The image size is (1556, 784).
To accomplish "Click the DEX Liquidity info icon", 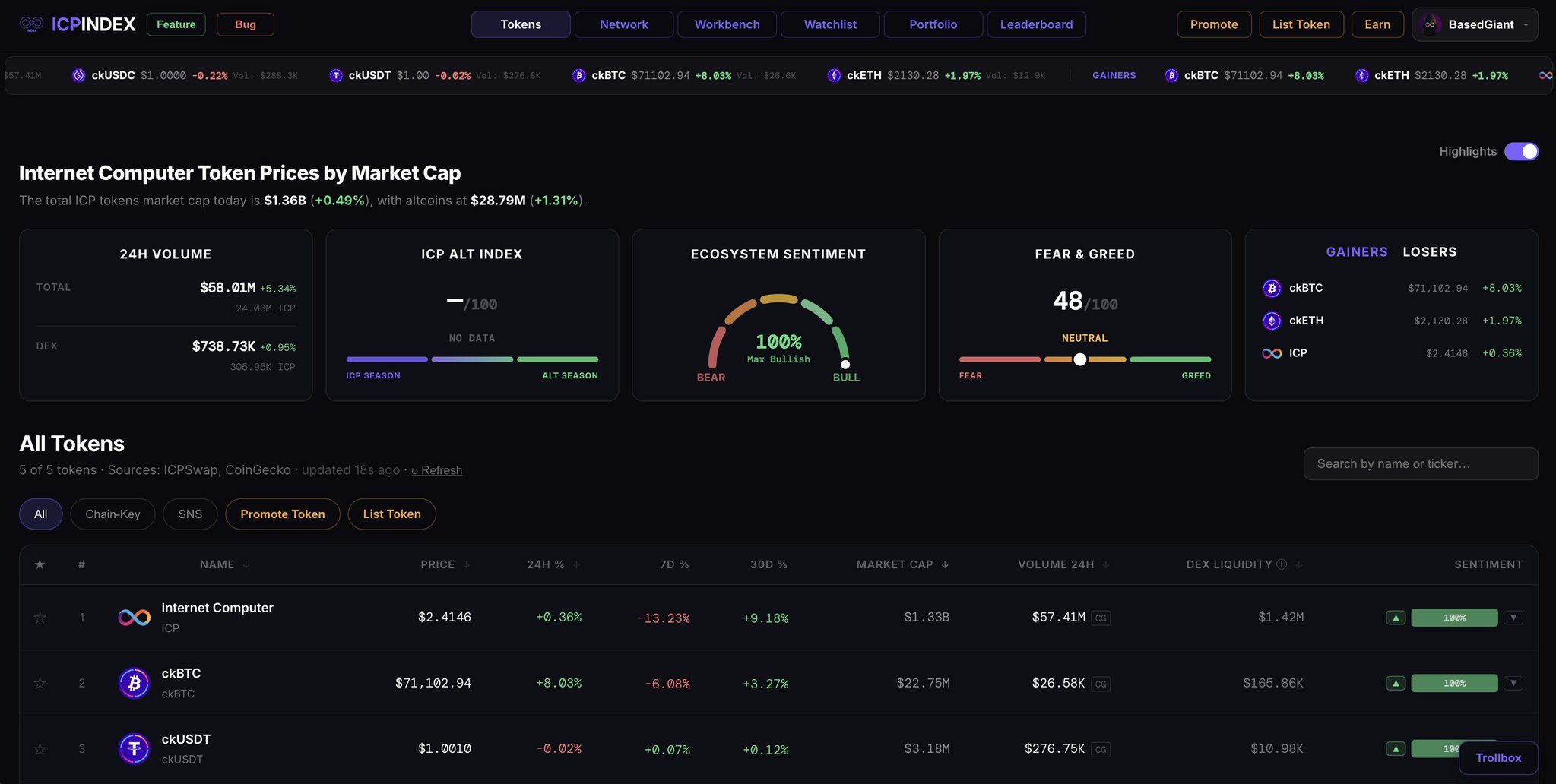I will pyautogui.click(x=1282, y=564).
